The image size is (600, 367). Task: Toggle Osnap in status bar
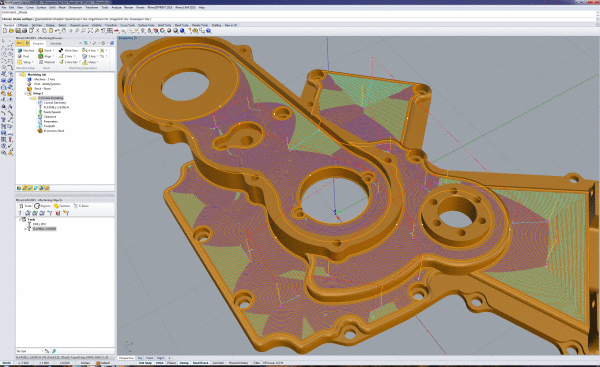(x=184, y=363)
